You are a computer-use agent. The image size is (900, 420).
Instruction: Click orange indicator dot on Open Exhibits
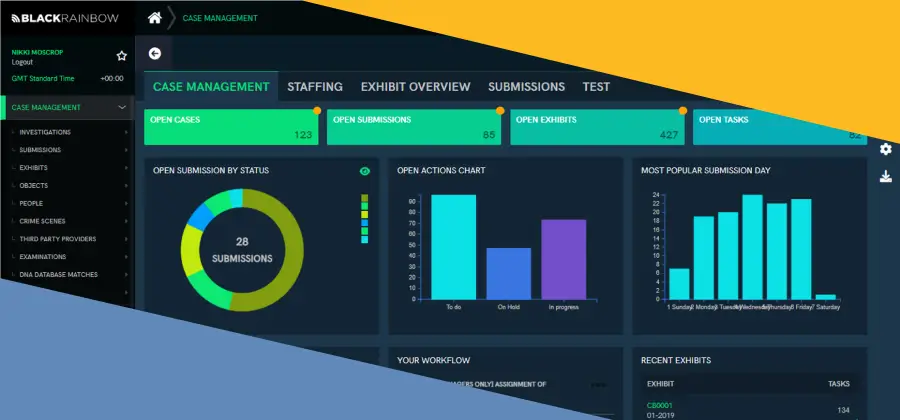coord(683,111)
